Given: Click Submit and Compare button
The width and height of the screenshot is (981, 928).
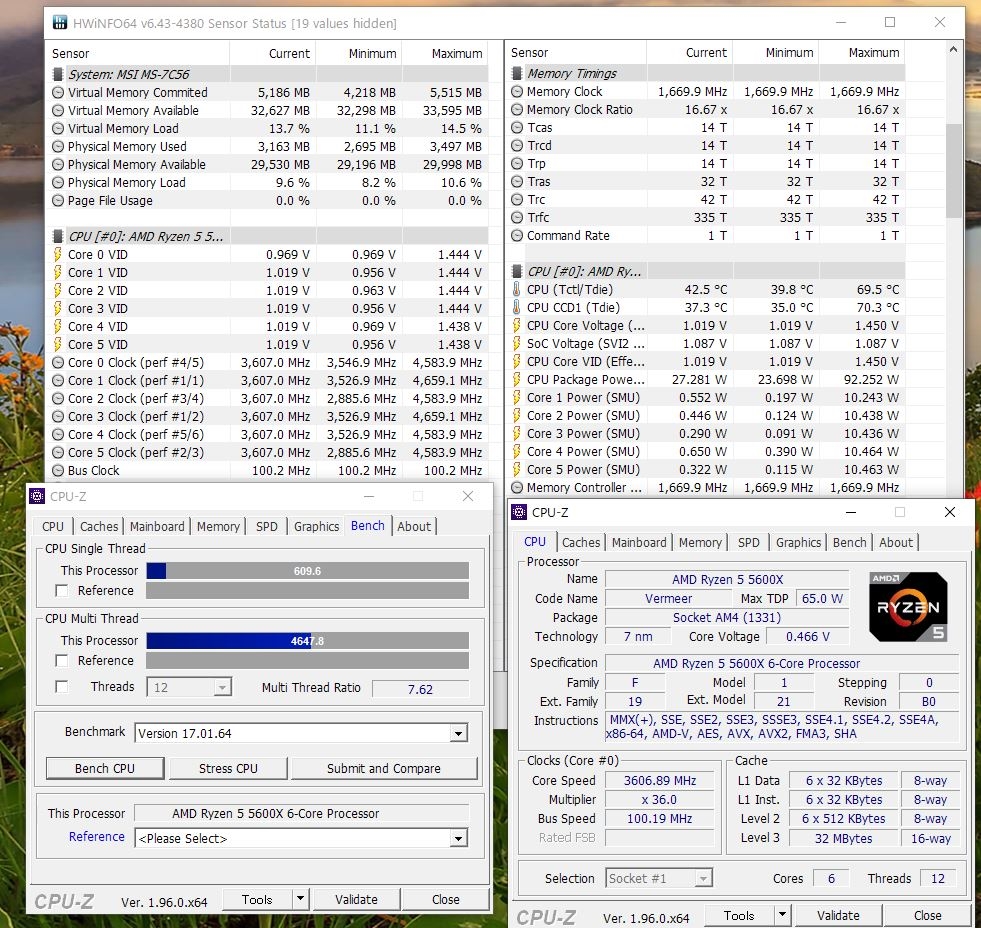Looking at the screenshot, I should point(384,768).
